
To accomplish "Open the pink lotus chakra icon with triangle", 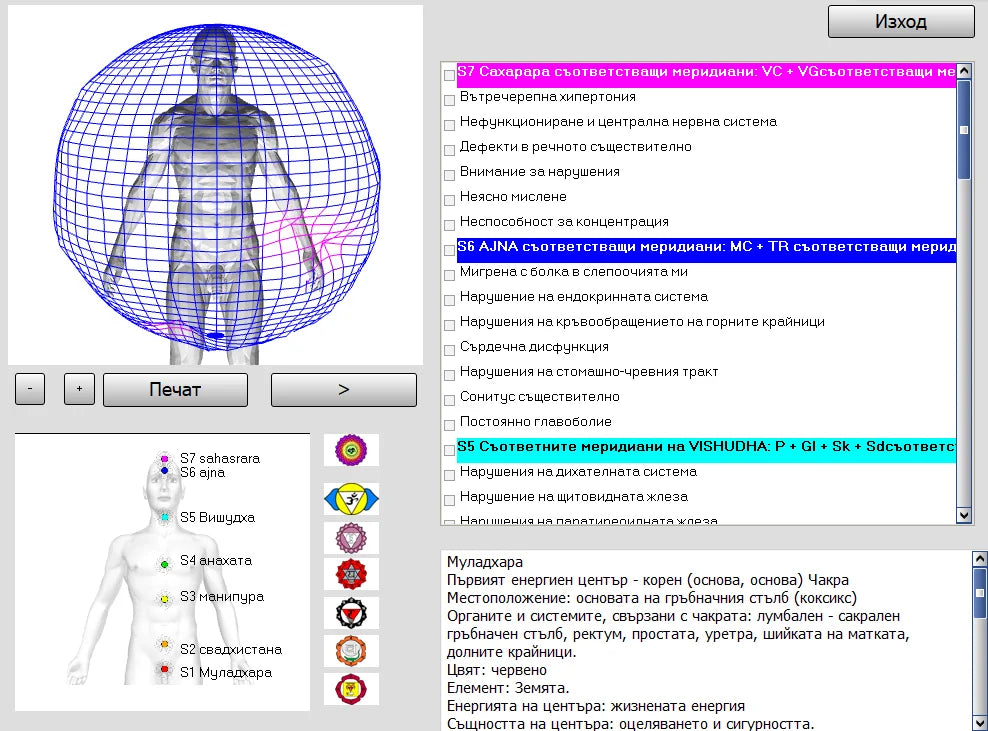I will (x=351, y=538).
